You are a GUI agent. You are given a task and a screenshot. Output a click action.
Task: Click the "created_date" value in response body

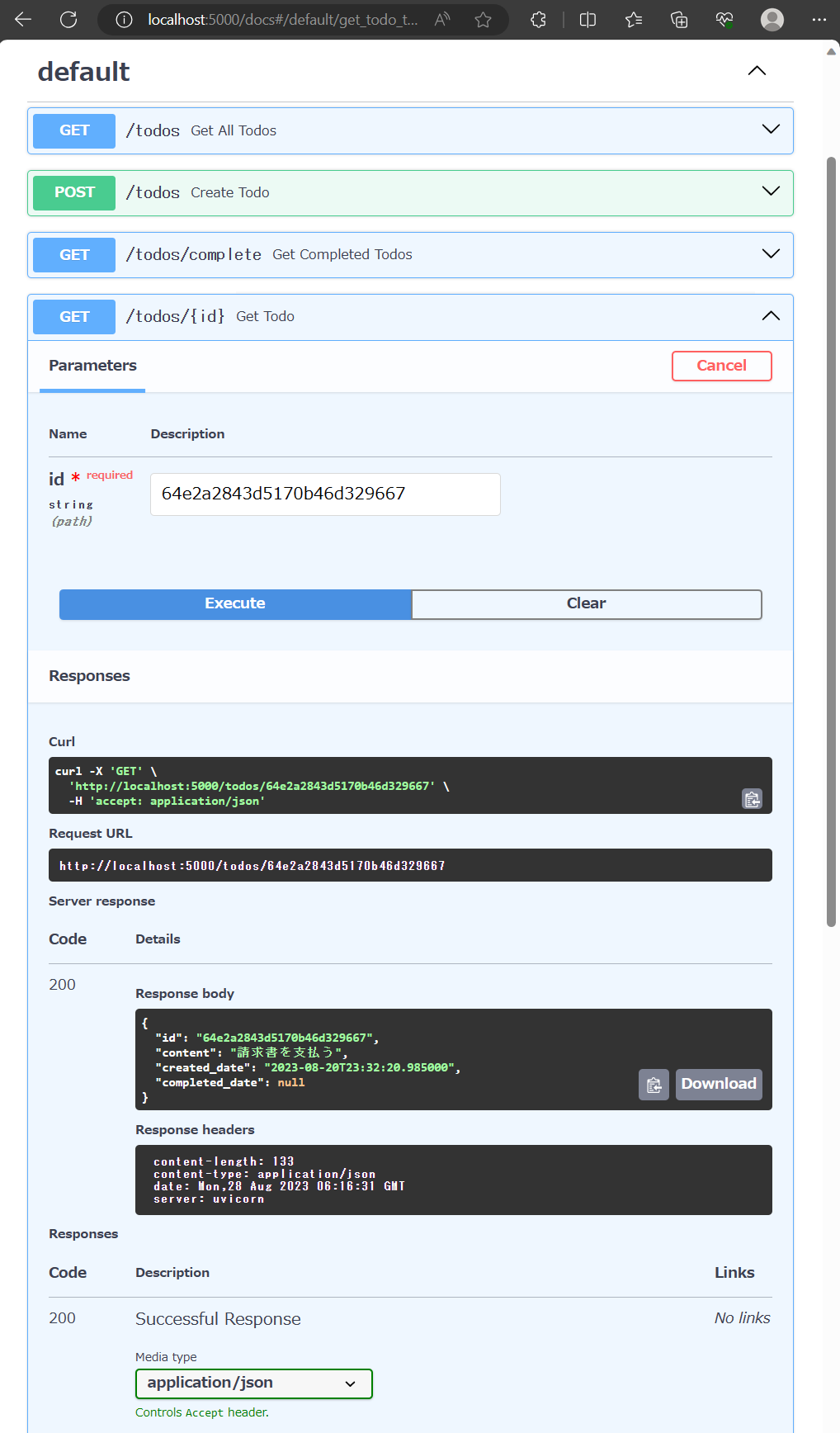pyautogui.click(x=359, y=1068)
